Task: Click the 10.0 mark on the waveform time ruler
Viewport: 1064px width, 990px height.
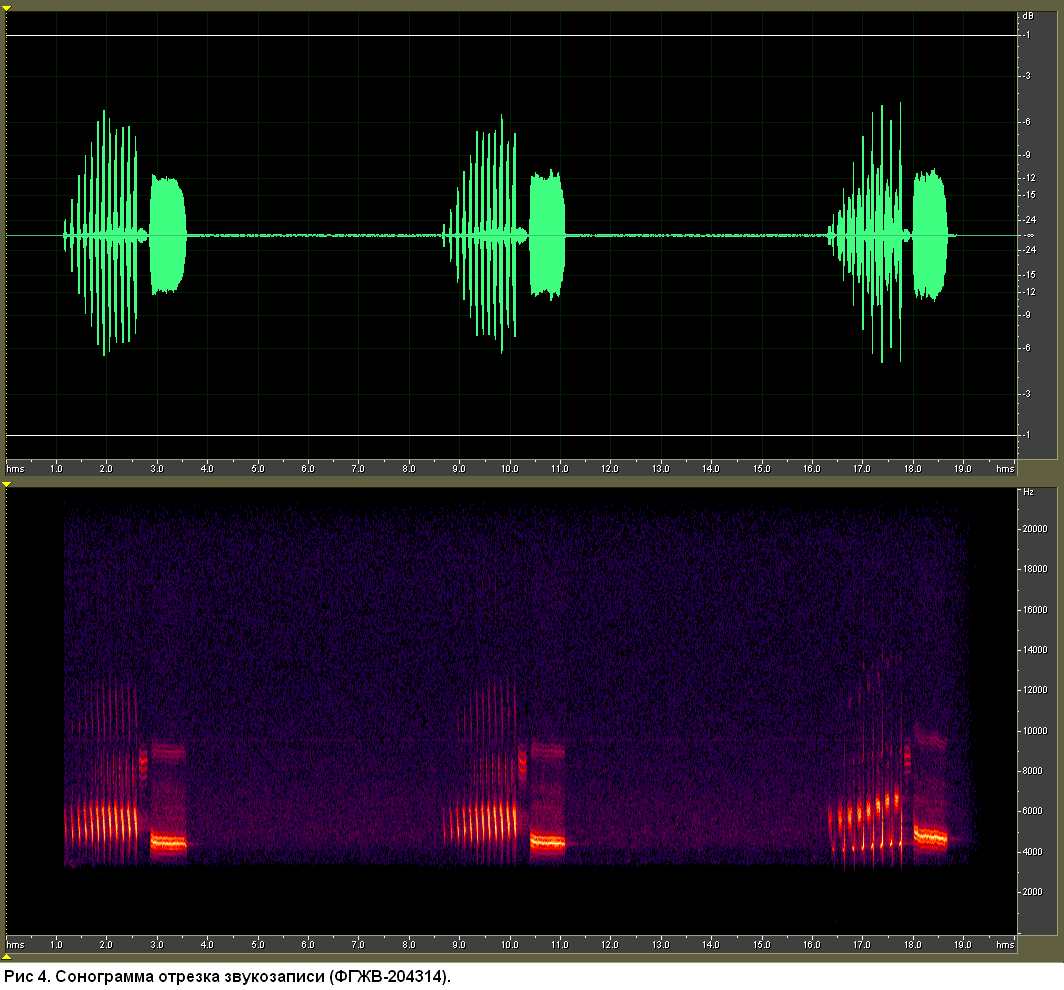Action: 509,468
